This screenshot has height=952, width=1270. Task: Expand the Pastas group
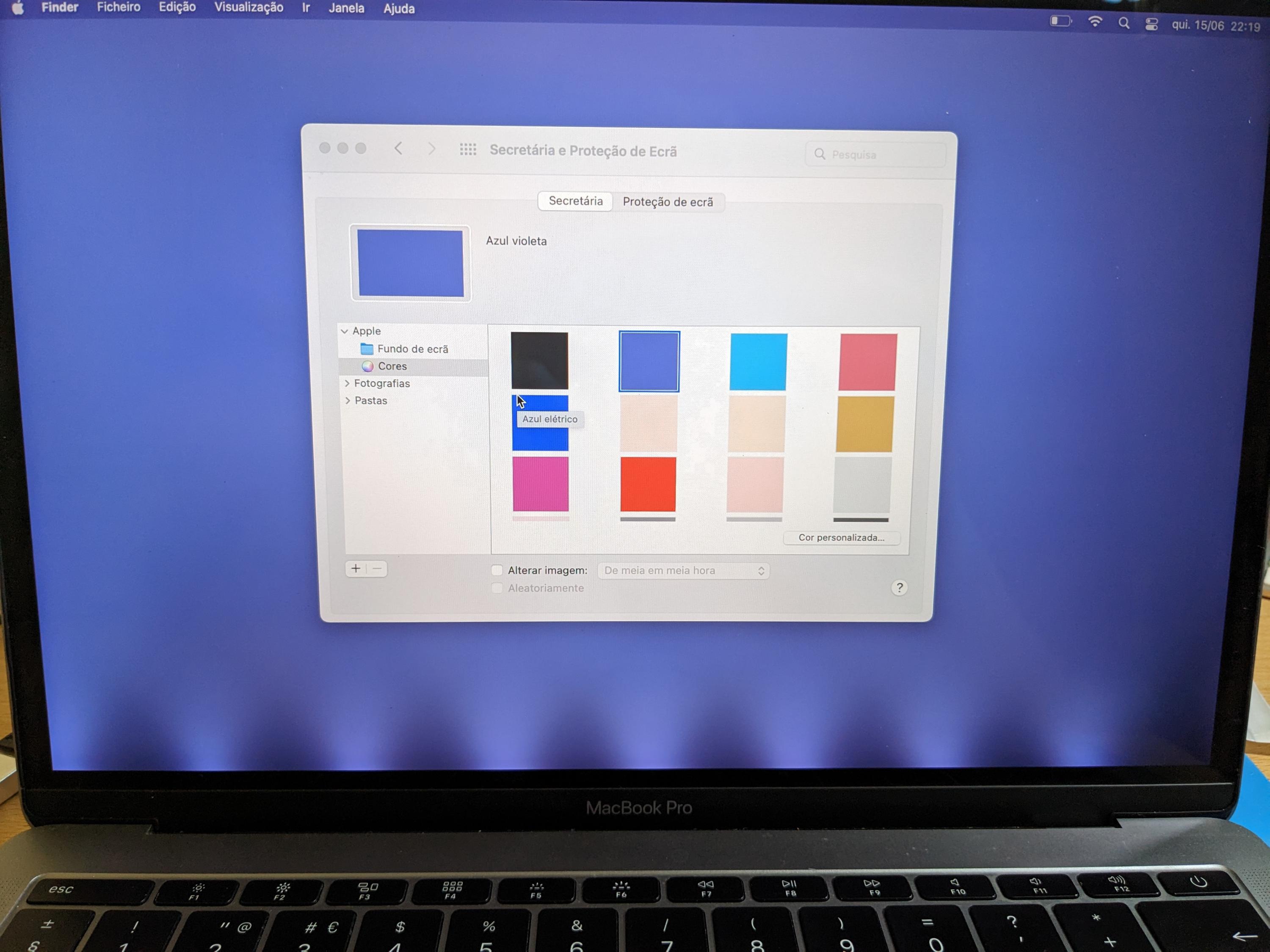click(x=348, y=401)
